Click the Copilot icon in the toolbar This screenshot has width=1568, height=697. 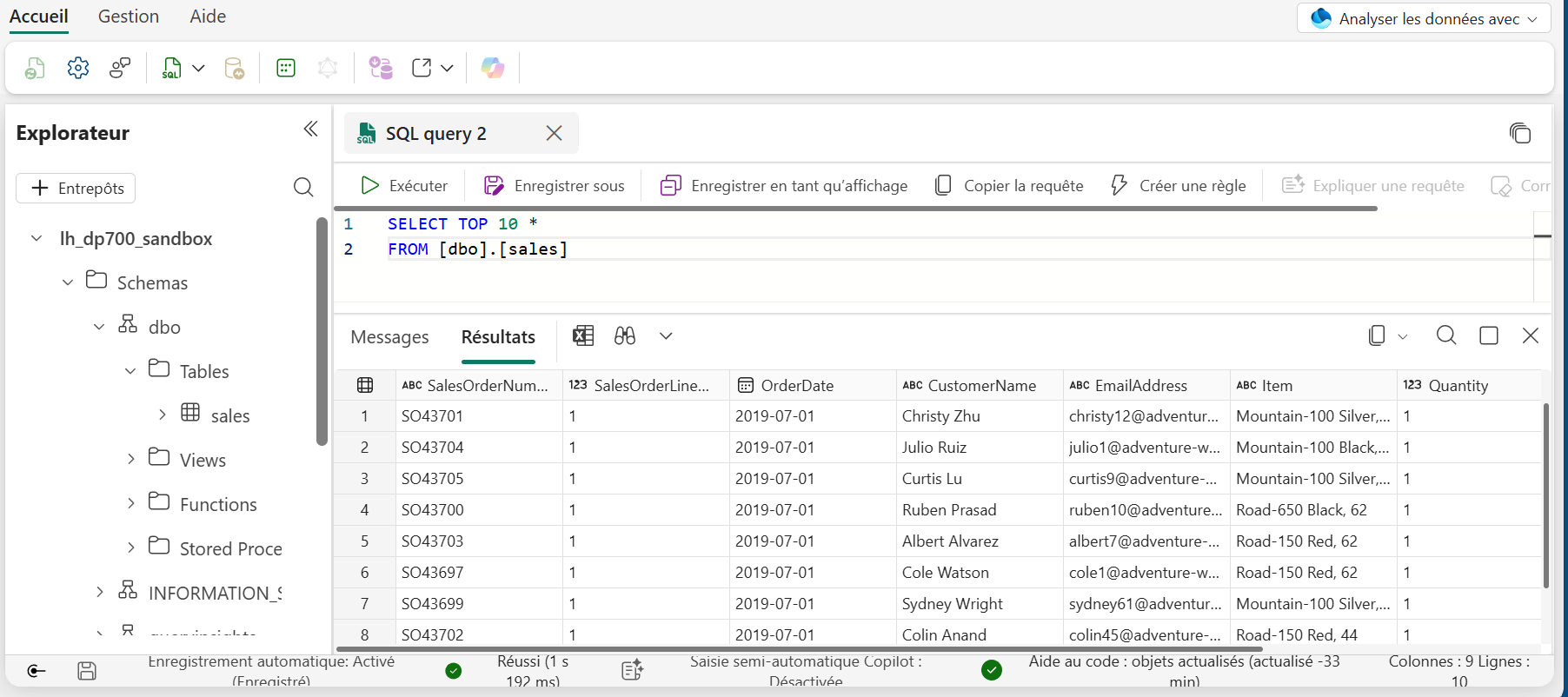493,68
